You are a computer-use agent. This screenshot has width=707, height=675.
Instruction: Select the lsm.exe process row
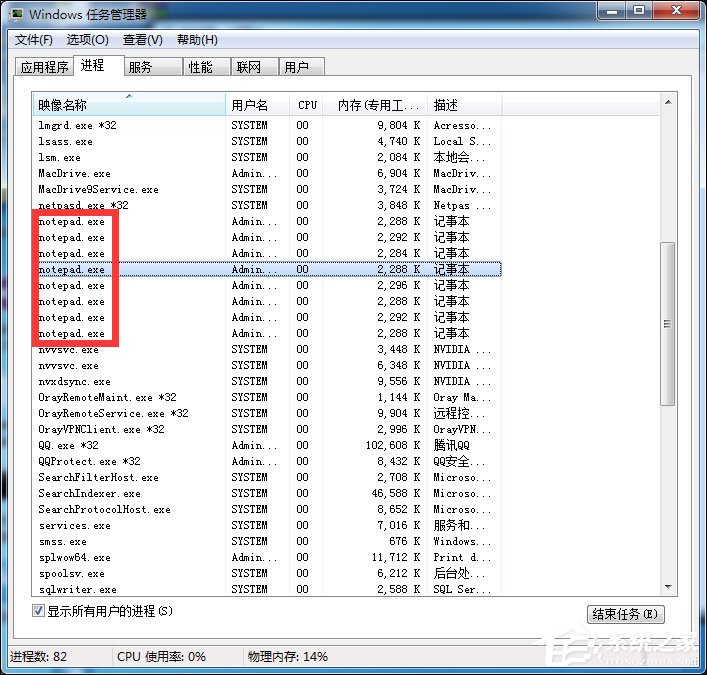tap(267, 157)
